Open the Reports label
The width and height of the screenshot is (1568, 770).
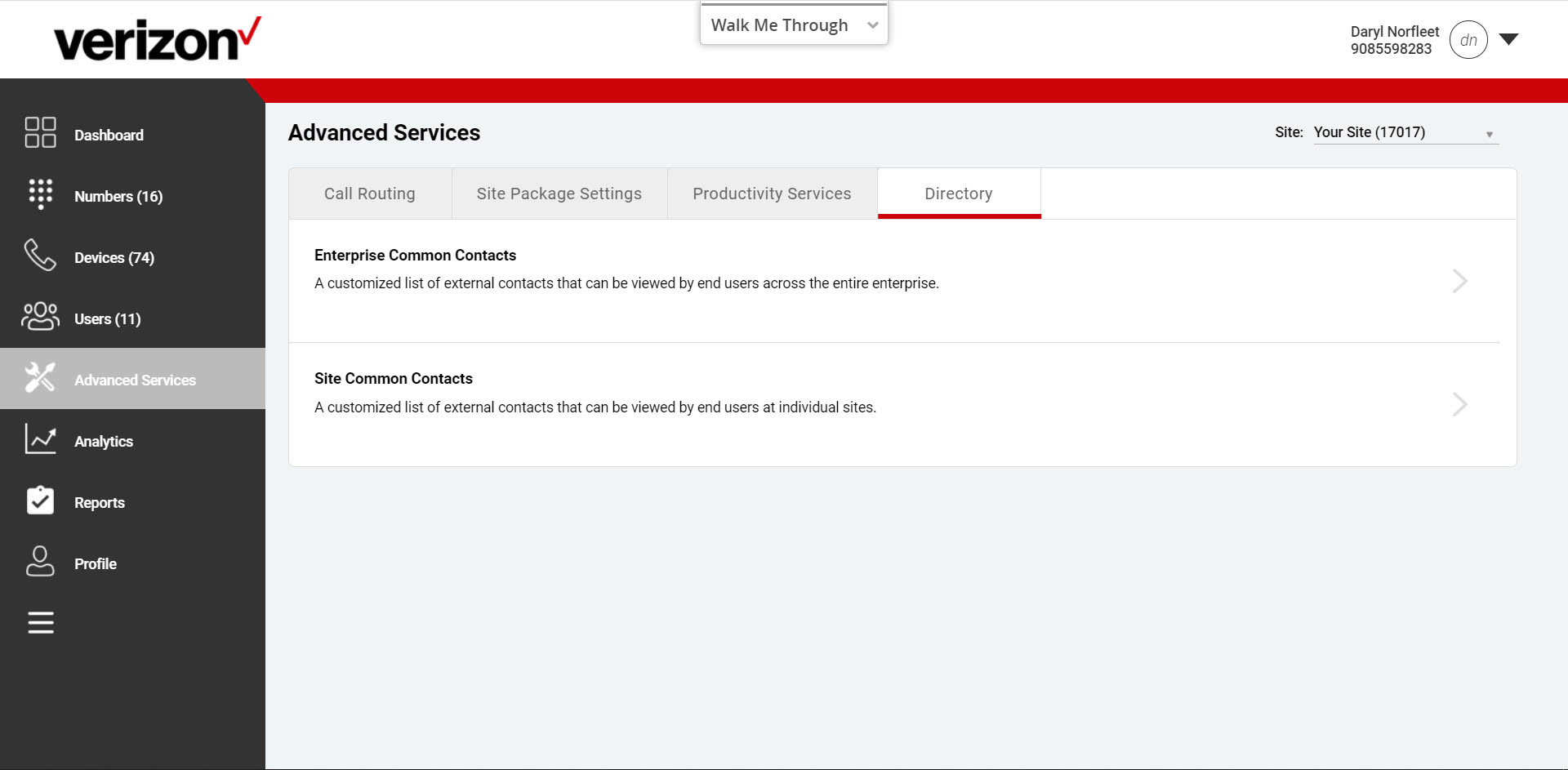pos(100,502)
